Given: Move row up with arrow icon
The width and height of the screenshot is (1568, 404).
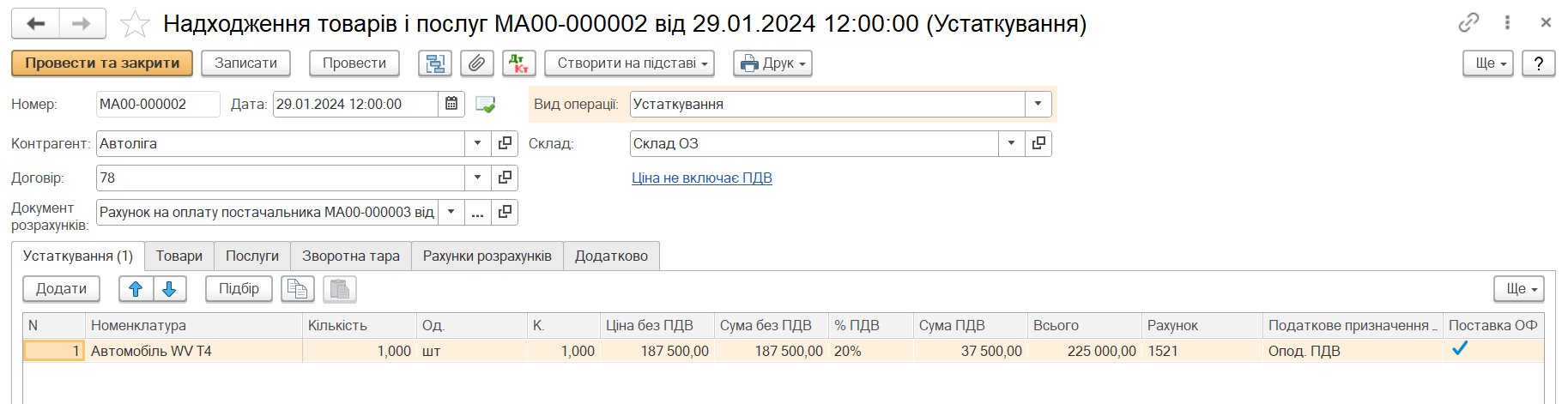Looking at the screenshot, I should (136, 289).
